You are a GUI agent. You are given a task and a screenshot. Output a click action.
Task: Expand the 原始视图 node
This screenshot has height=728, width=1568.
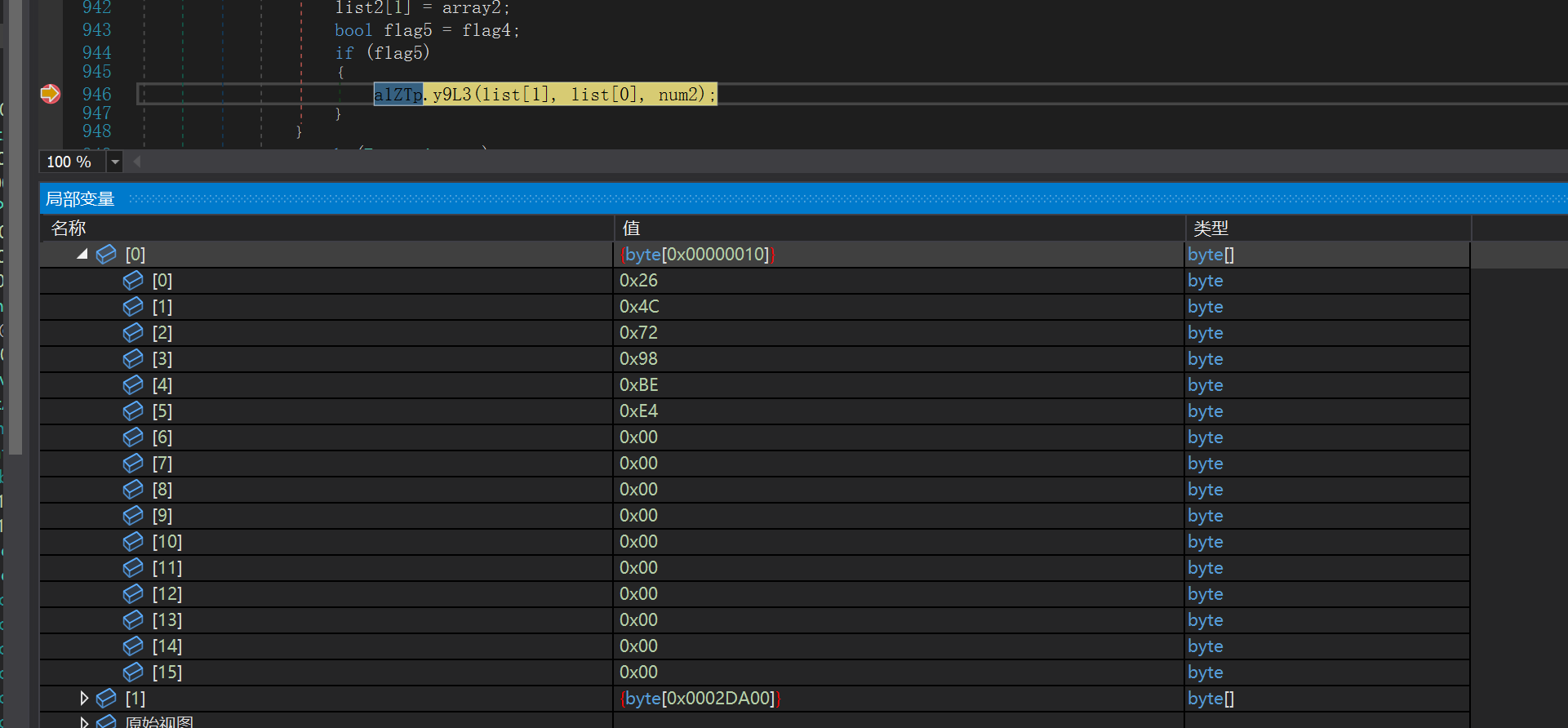[x=83, y=722]
